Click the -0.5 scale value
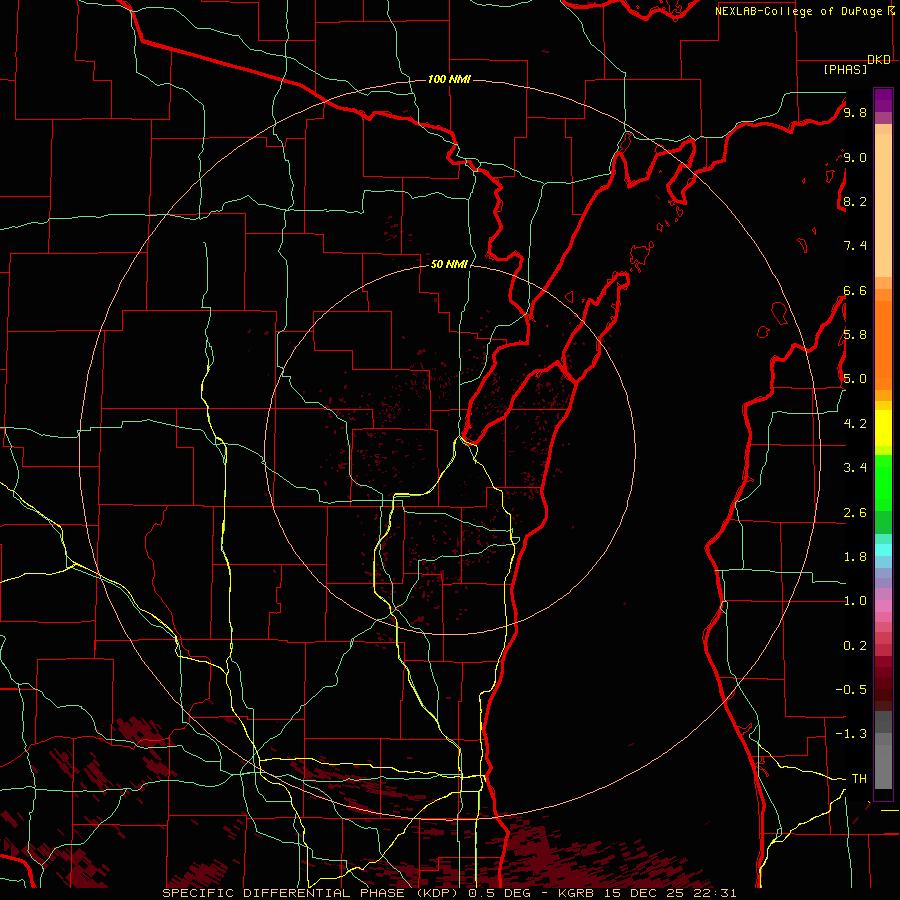The image size is (900, 900). point(851,690)
